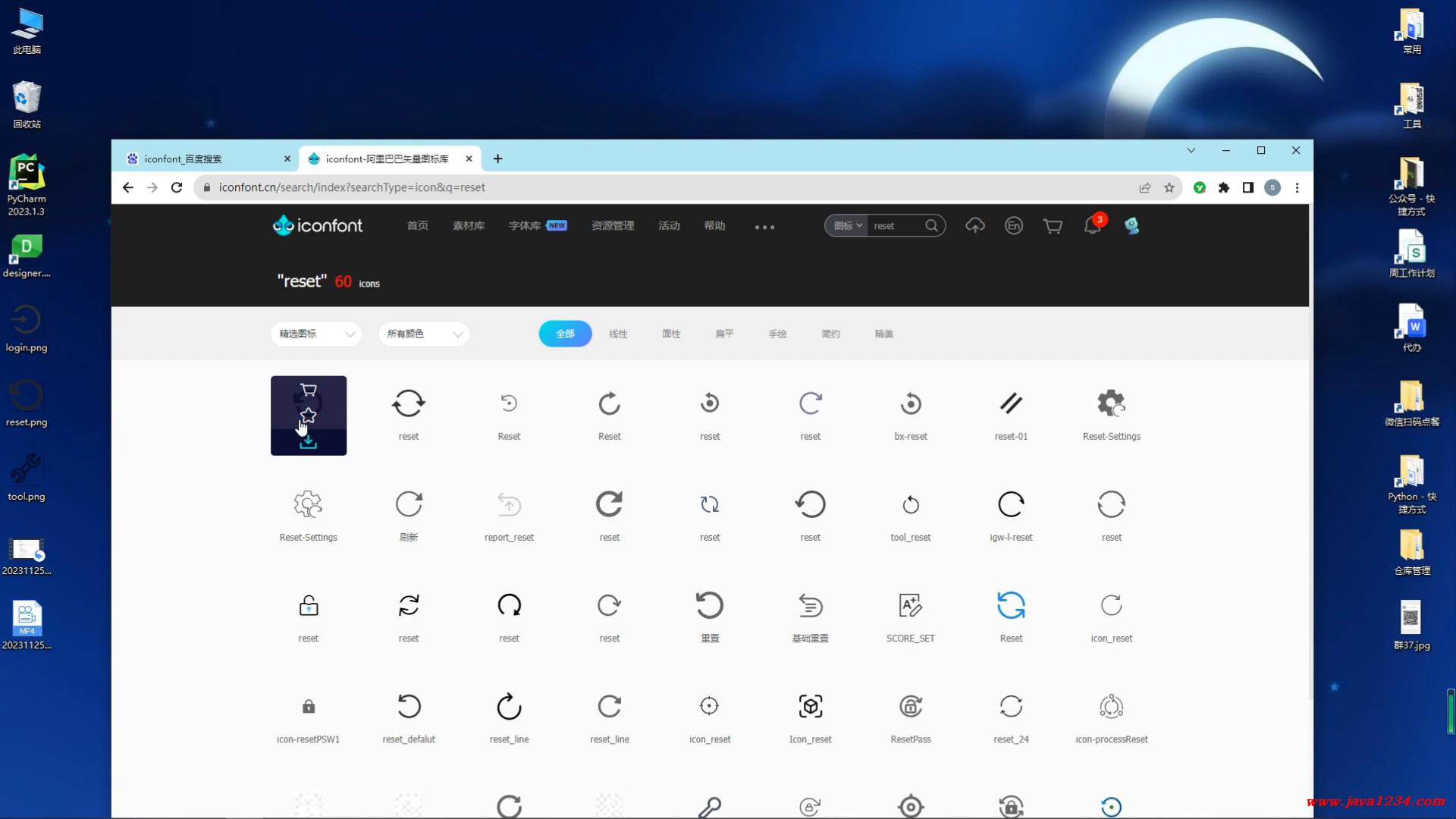Screen dimensions: 1456x819
Task: Open Chrome extensions puzzle icon
Action: (x=1223, y=187)
